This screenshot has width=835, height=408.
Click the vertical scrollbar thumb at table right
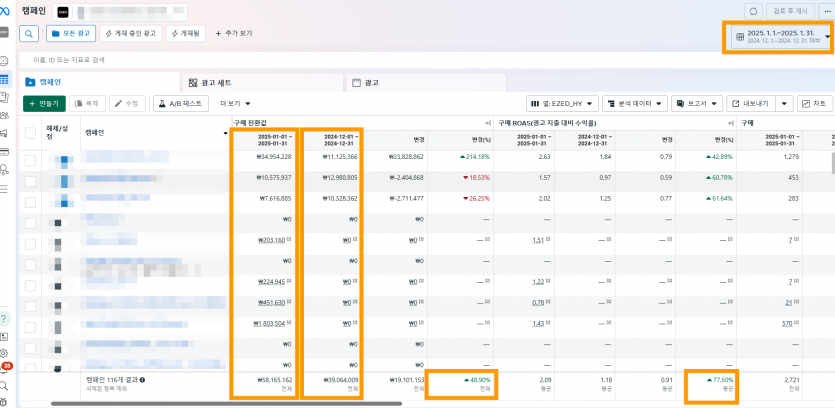[x=833, y=163]
